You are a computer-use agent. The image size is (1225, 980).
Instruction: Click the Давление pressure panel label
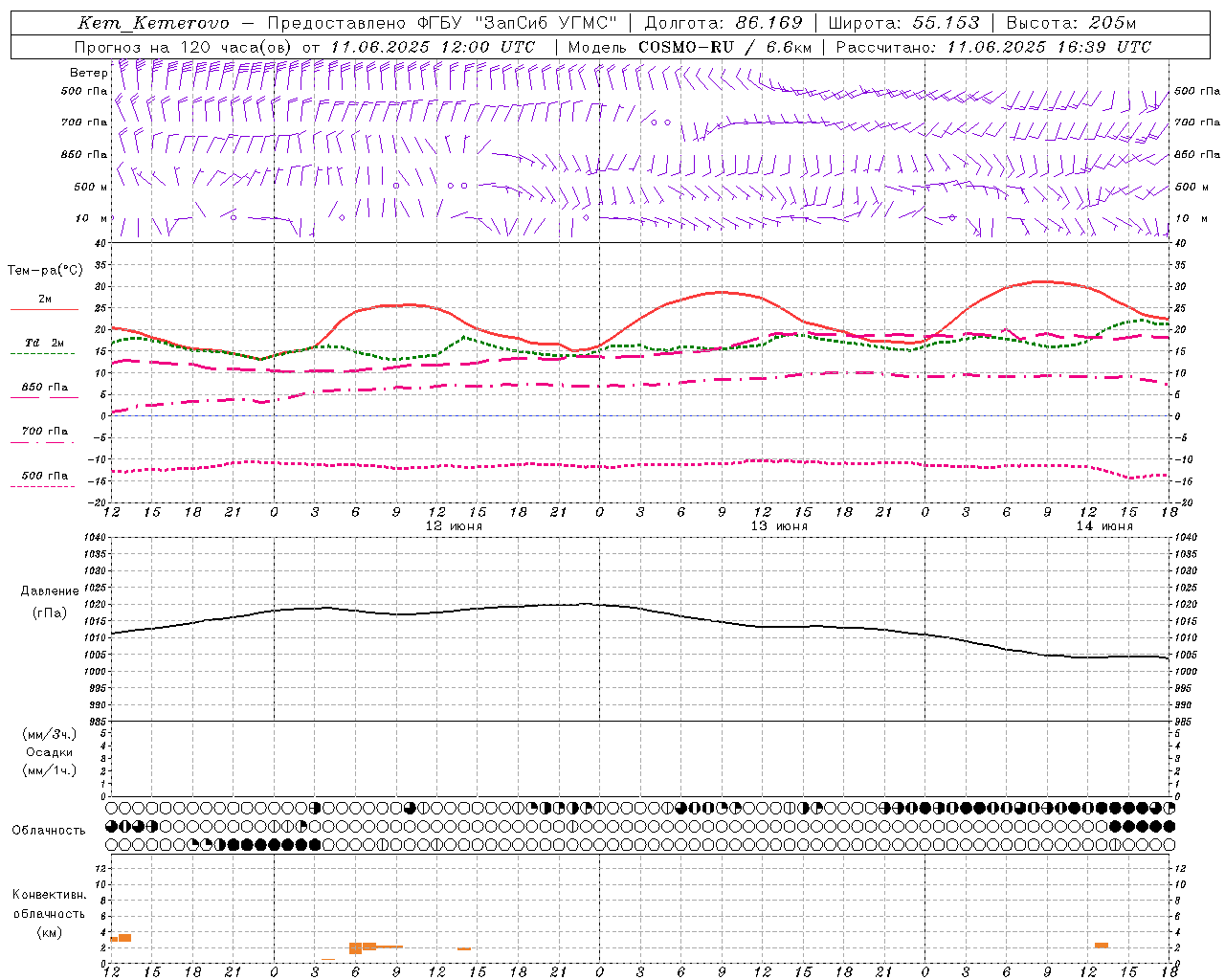[x=49, y=591]
